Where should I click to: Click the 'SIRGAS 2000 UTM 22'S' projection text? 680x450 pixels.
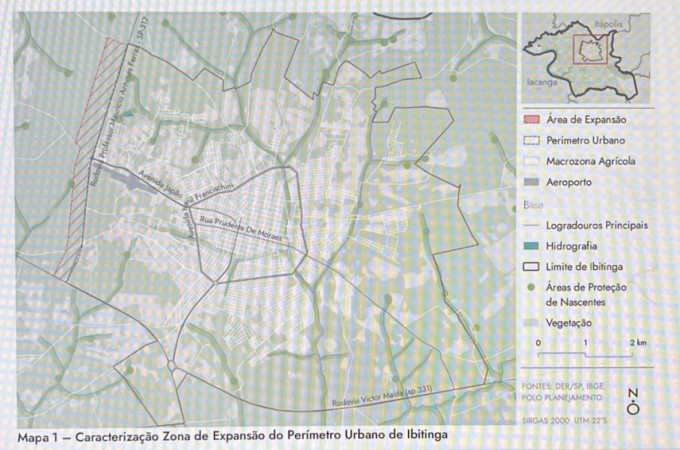pyautogui.click(x=564, y=421)
